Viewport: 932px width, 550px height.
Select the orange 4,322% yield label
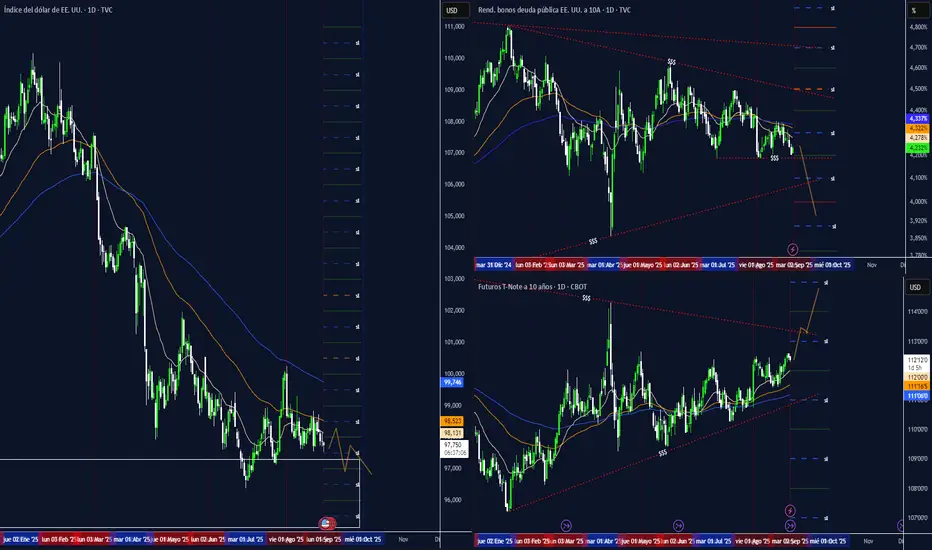click(x=918, y=128)
